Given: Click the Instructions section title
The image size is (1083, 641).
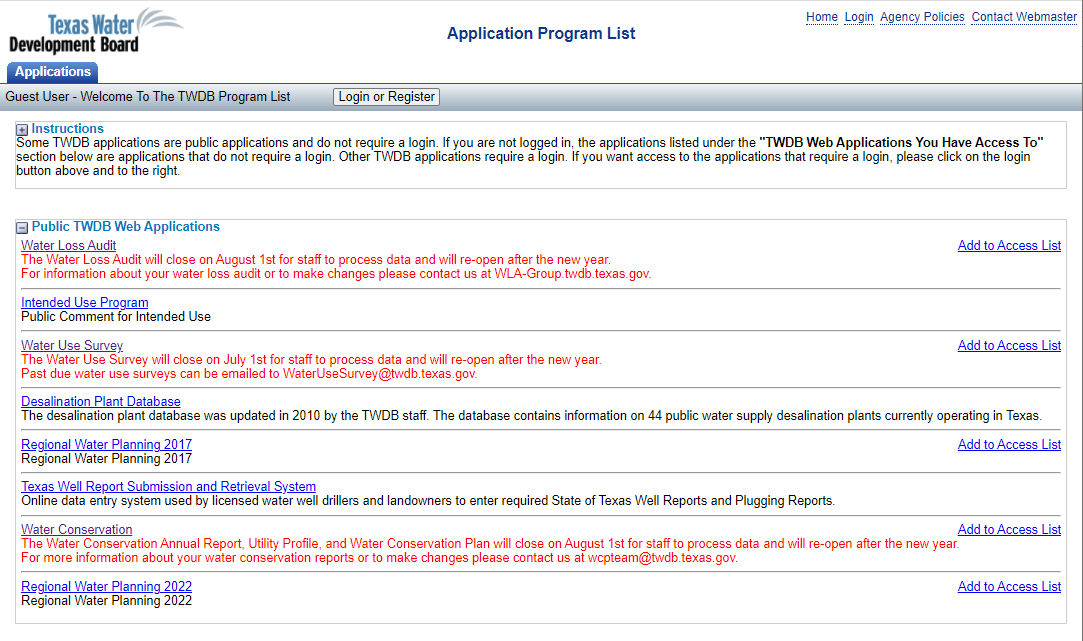Looking at the screenshot, I should point(68,128).
